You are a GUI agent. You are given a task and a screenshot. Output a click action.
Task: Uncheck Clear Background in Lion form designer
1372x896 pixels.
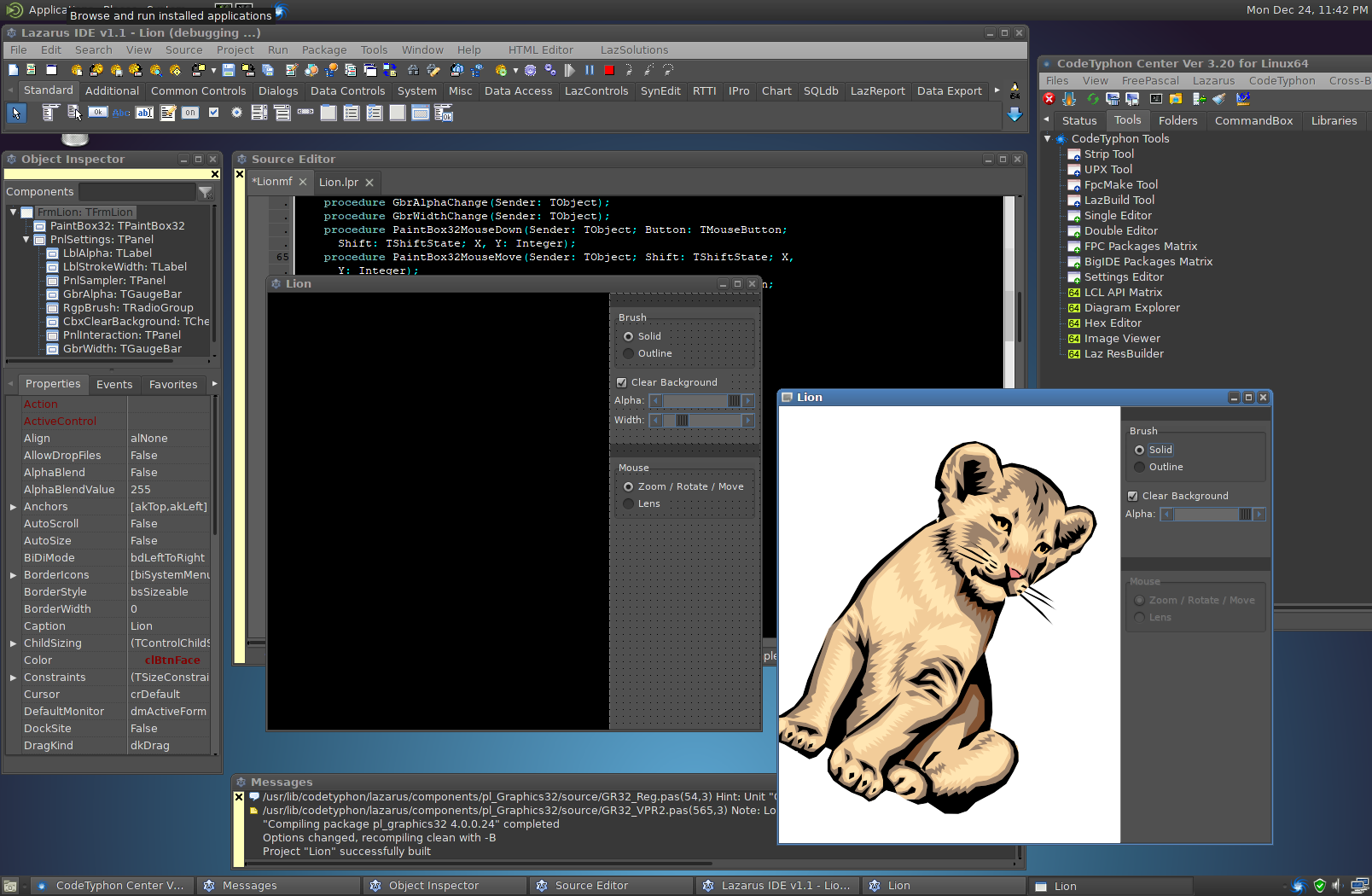(x=622, y=382)
